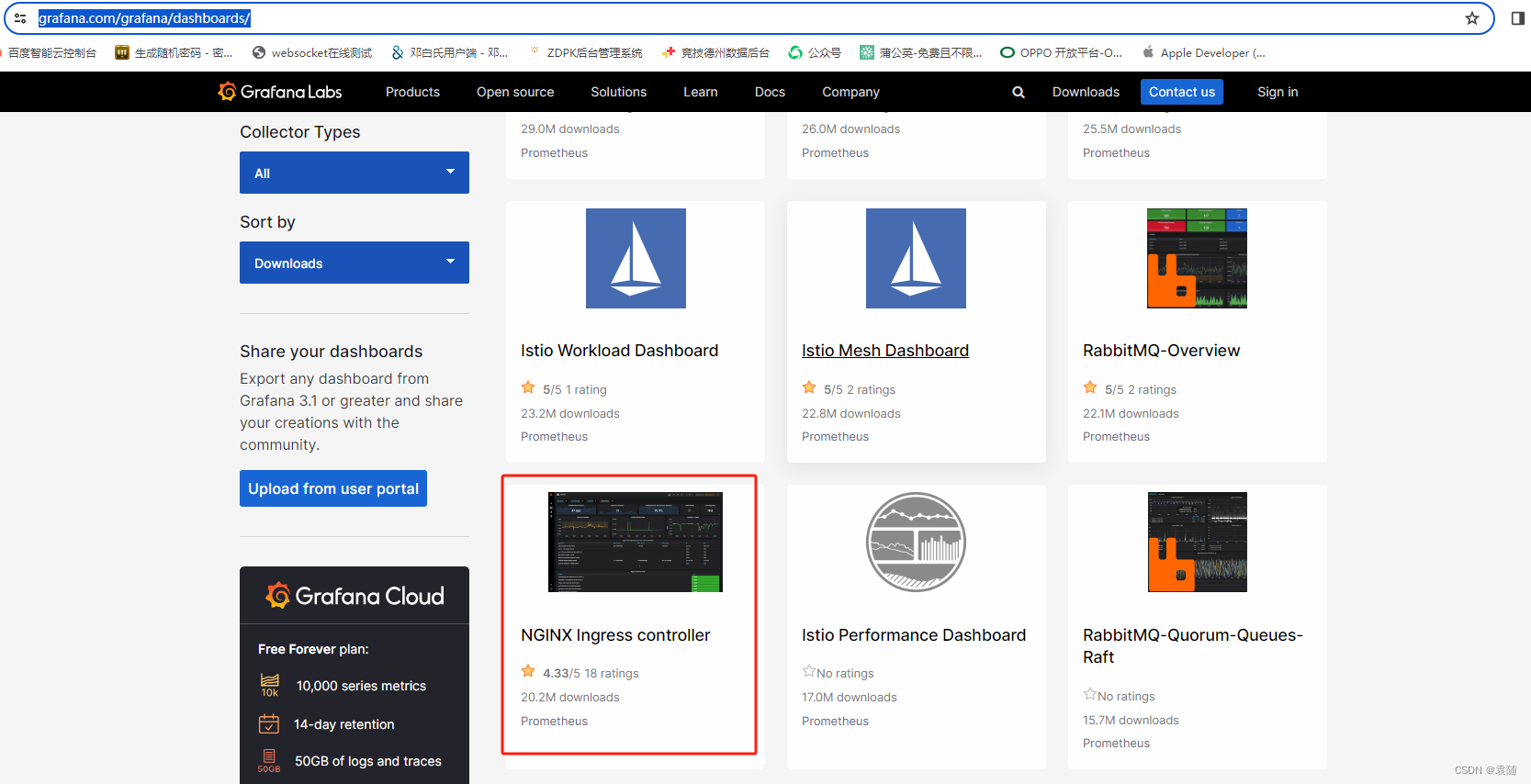Click NGINX Ingress controller rating star
The image size is (1531, 784).
click(x=528, y=671)
